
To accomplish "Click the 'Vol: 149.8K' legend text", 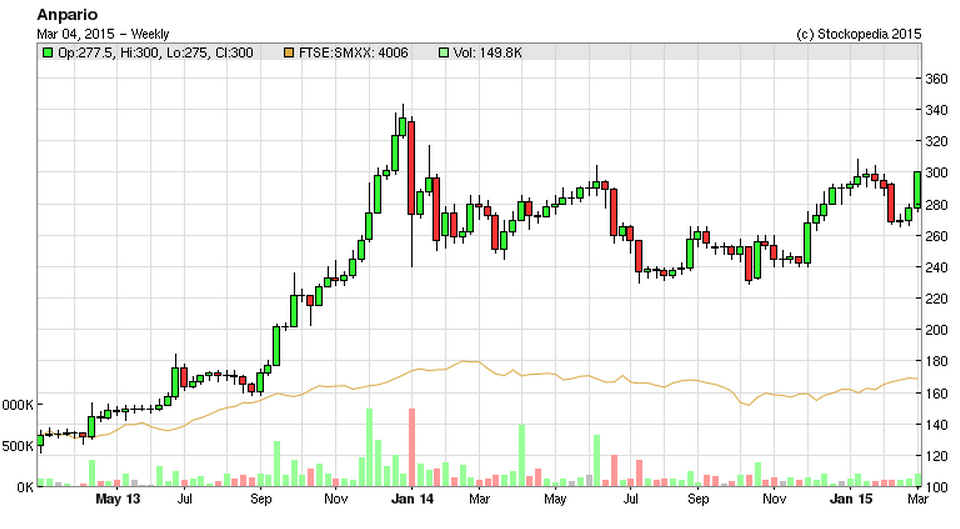I will point(488,53).
